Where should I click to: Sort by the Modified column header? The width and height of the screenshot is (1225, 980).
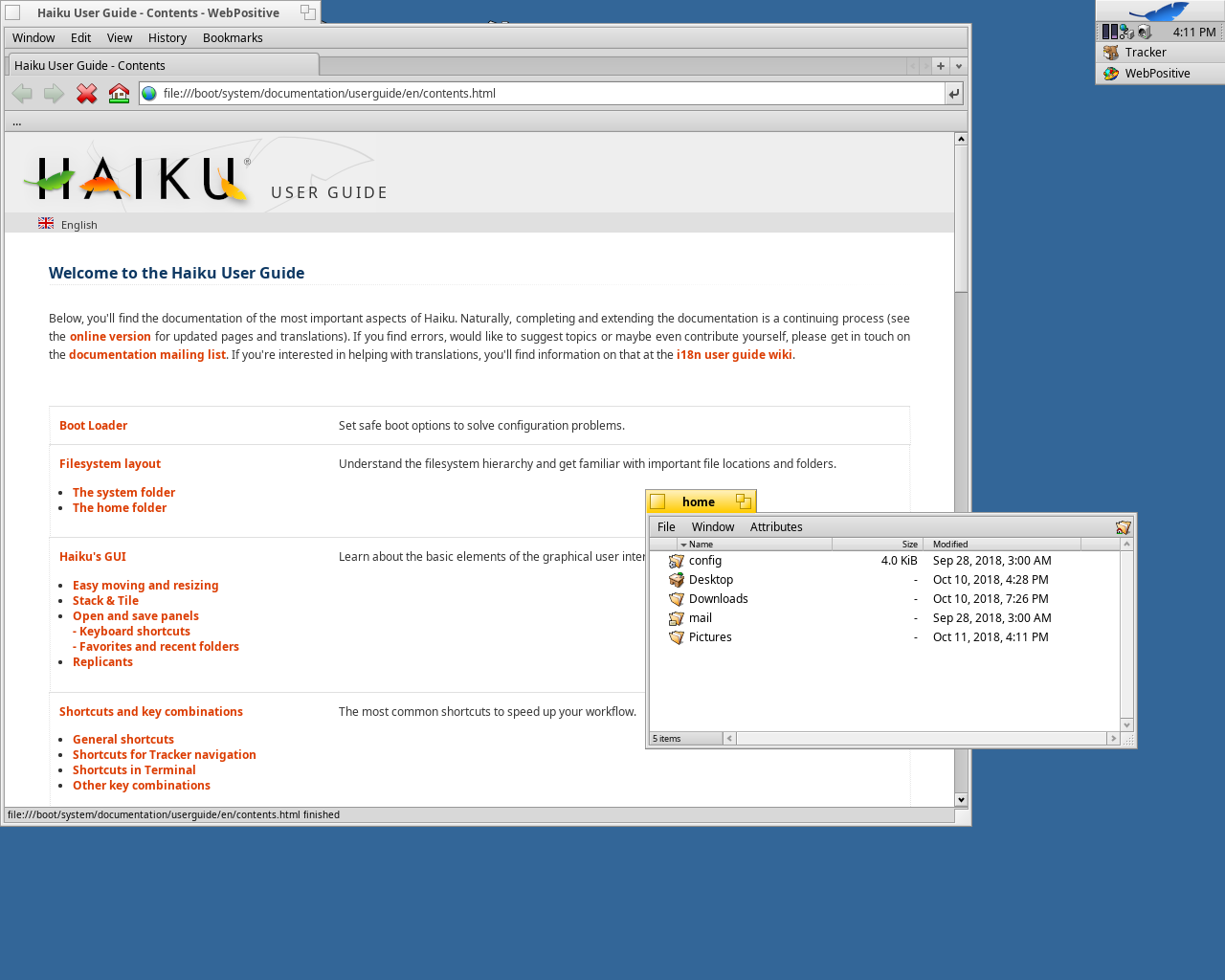[1002, 544]
